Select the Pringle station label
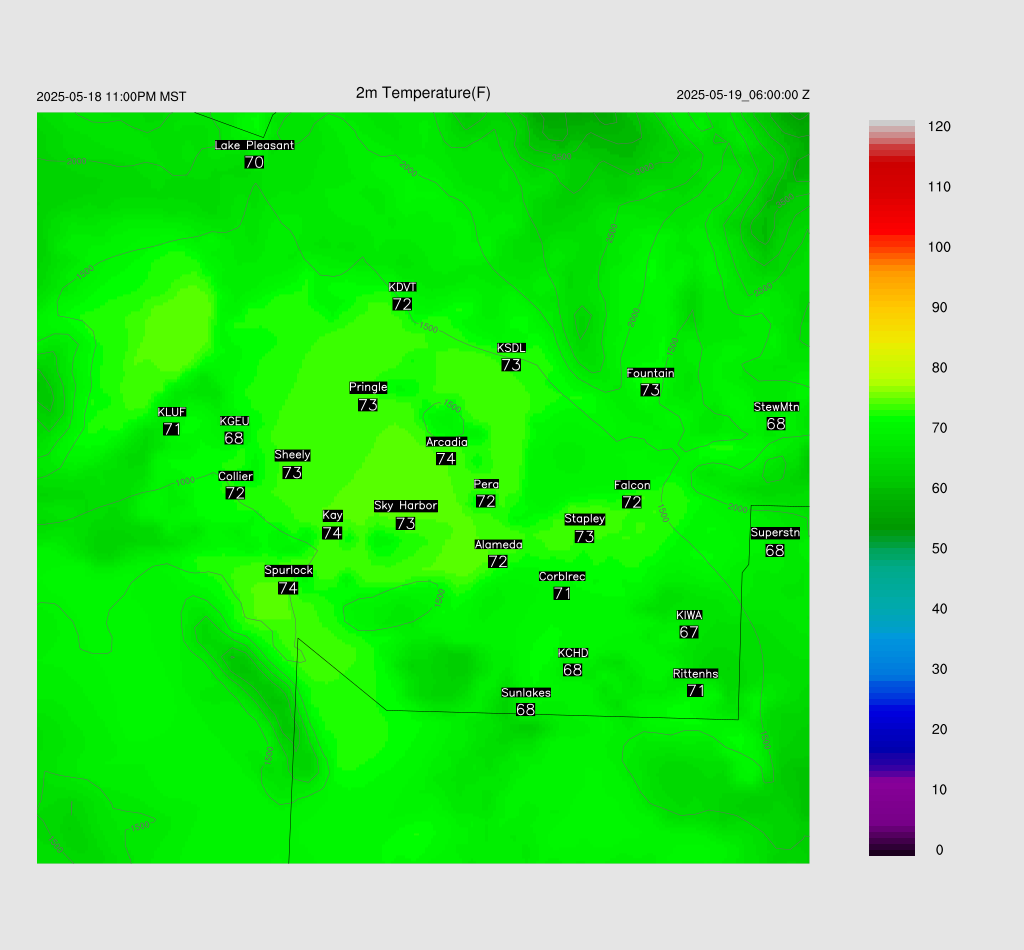1024x950 pixels. [x=368, y=387]
